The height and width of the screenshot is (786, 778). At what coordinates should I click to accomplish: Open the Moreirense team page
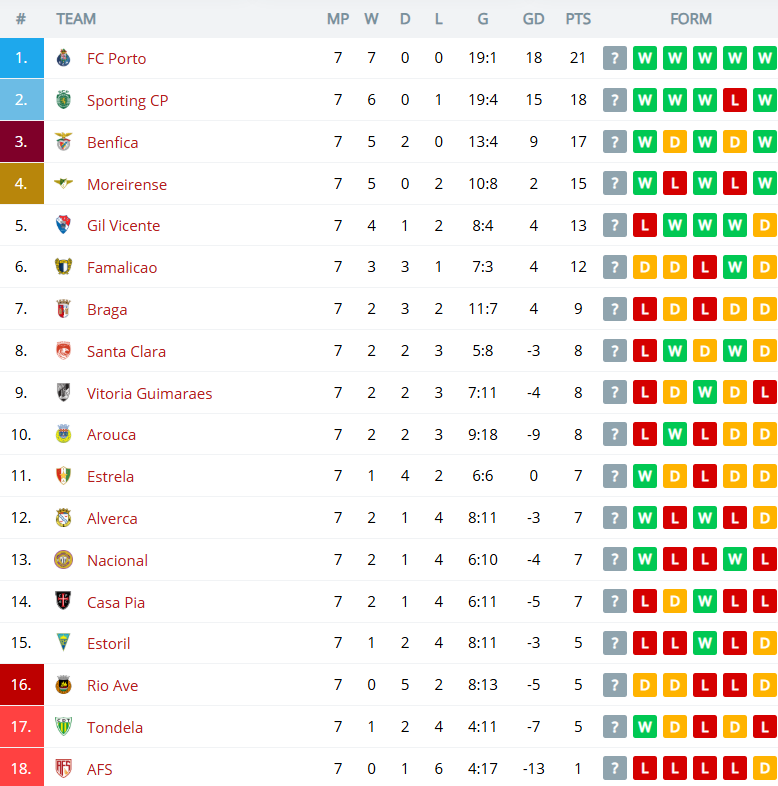coord(127,184)
